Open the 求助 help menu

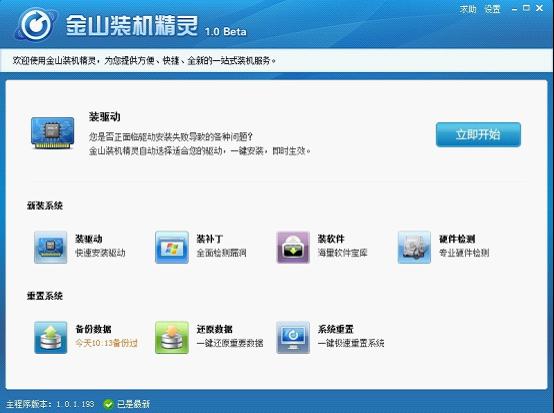tap(468, 9)
